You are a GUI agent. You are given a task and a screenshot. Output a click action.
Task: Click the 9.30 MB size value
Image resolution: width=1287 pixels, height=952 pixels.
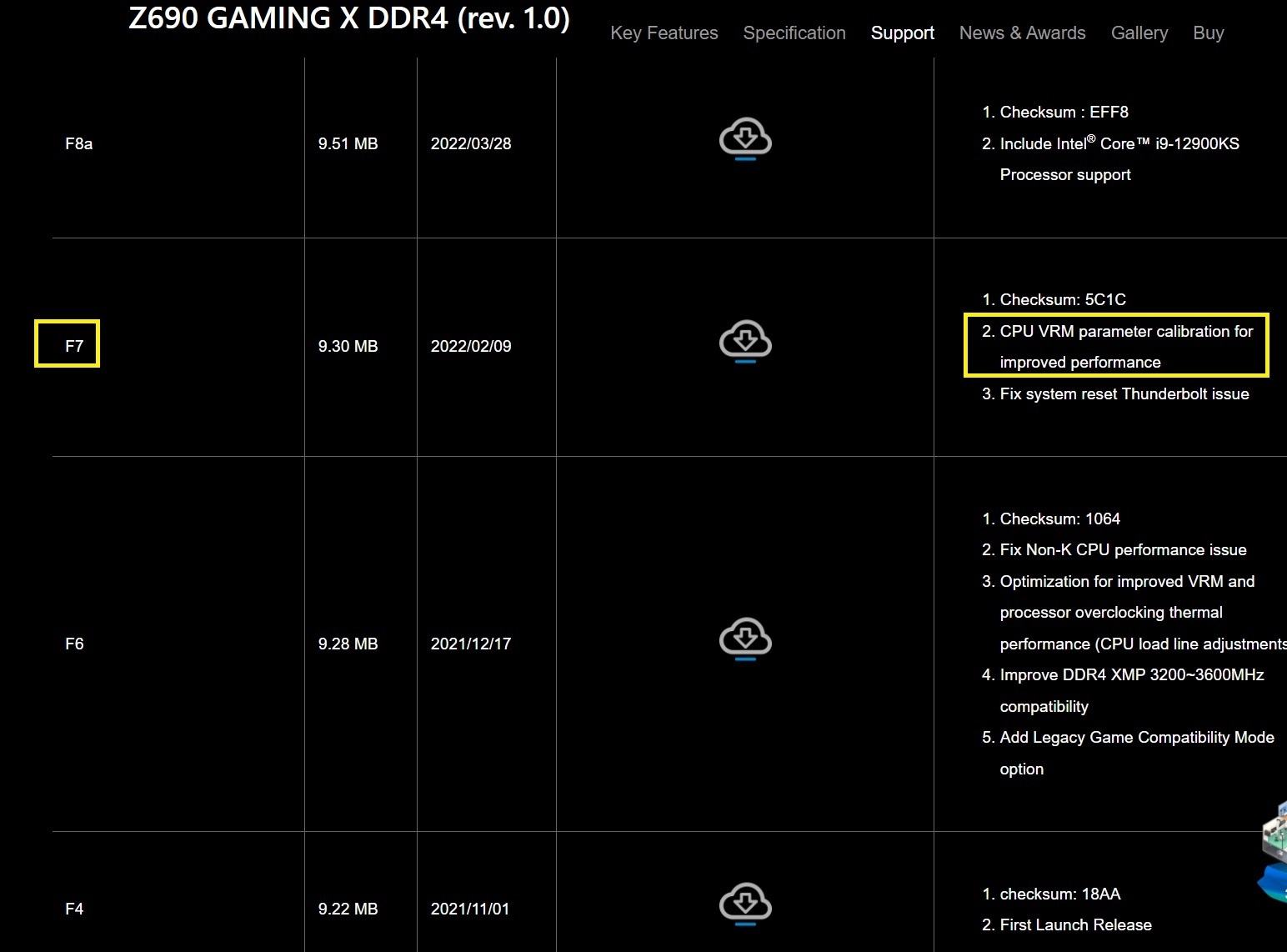point(348,346)
